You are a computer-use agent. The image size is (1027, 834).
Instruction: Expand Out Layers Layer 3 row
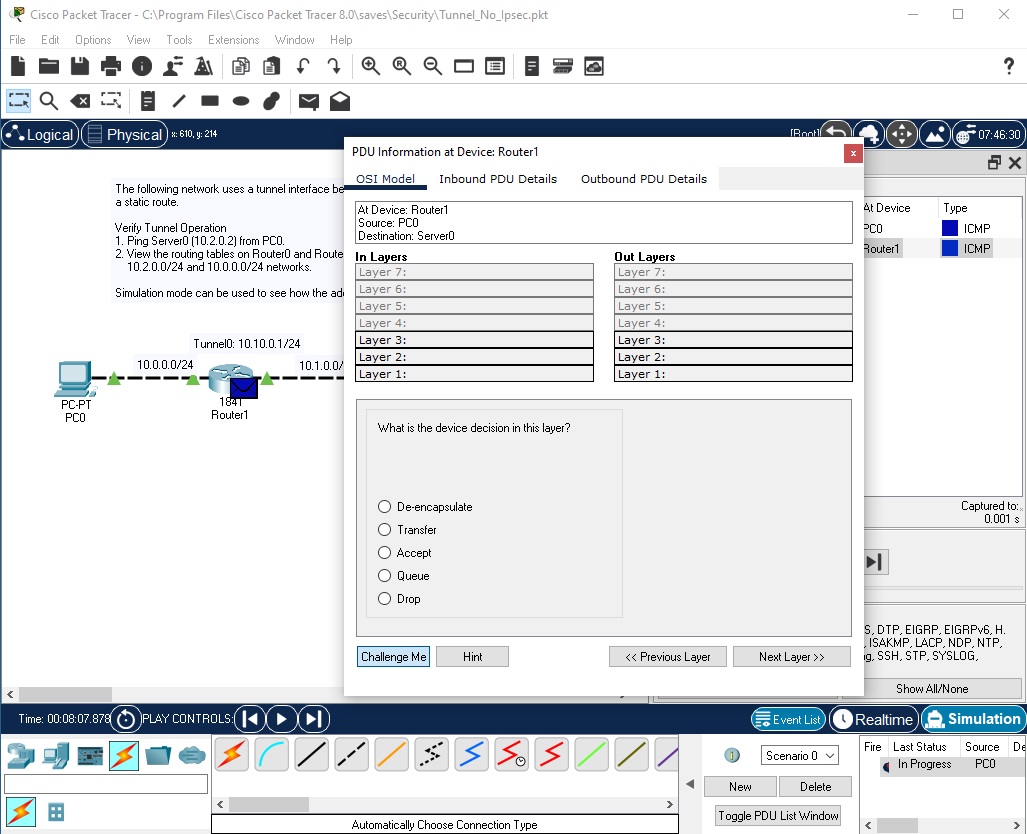coord(733,340)
